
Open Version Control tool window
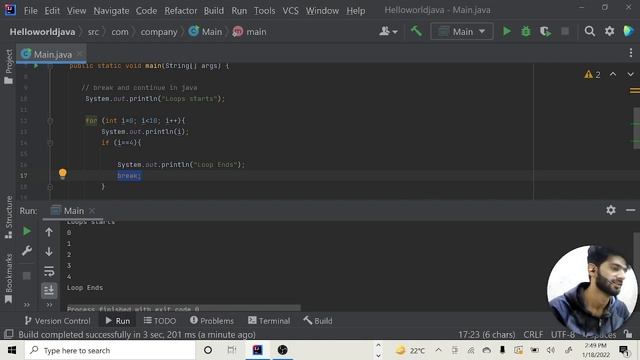[58, 321]
